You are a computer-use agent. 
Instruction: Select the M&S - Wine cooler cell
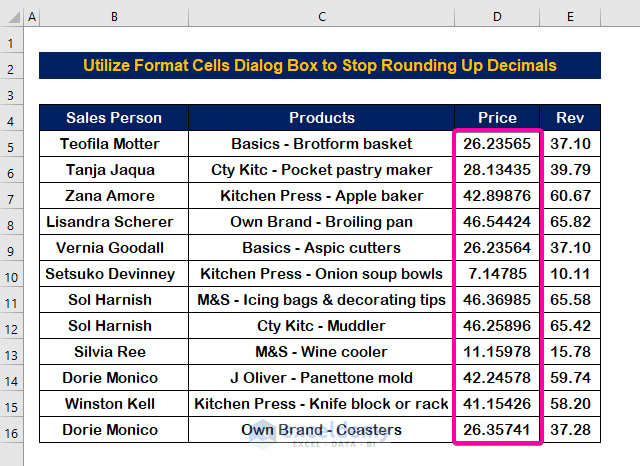click(x=321, y=352)
